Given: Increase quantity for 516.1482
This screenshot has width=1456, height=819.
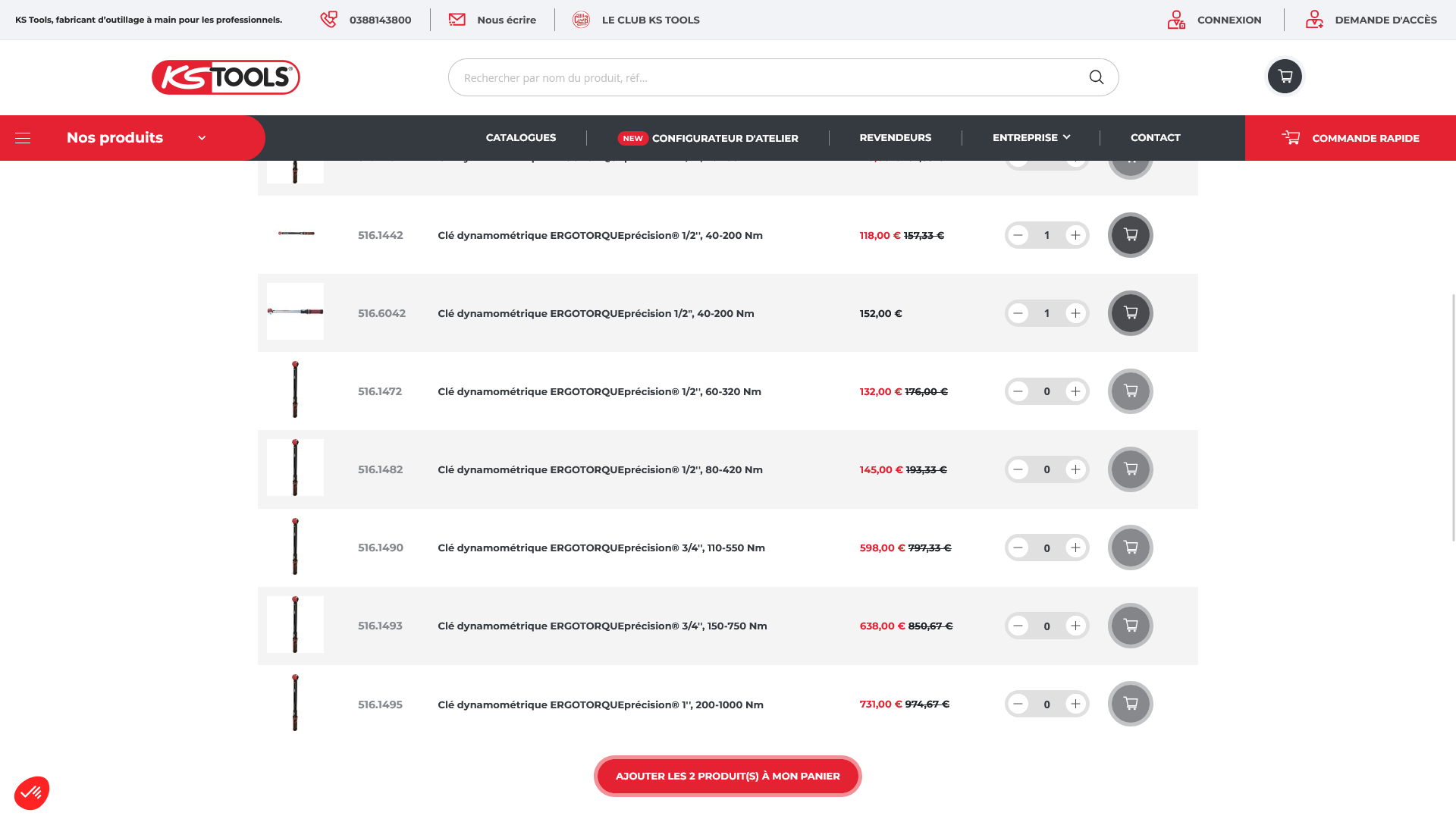Looking at the screenshot, I should (x=1075, y=469).
